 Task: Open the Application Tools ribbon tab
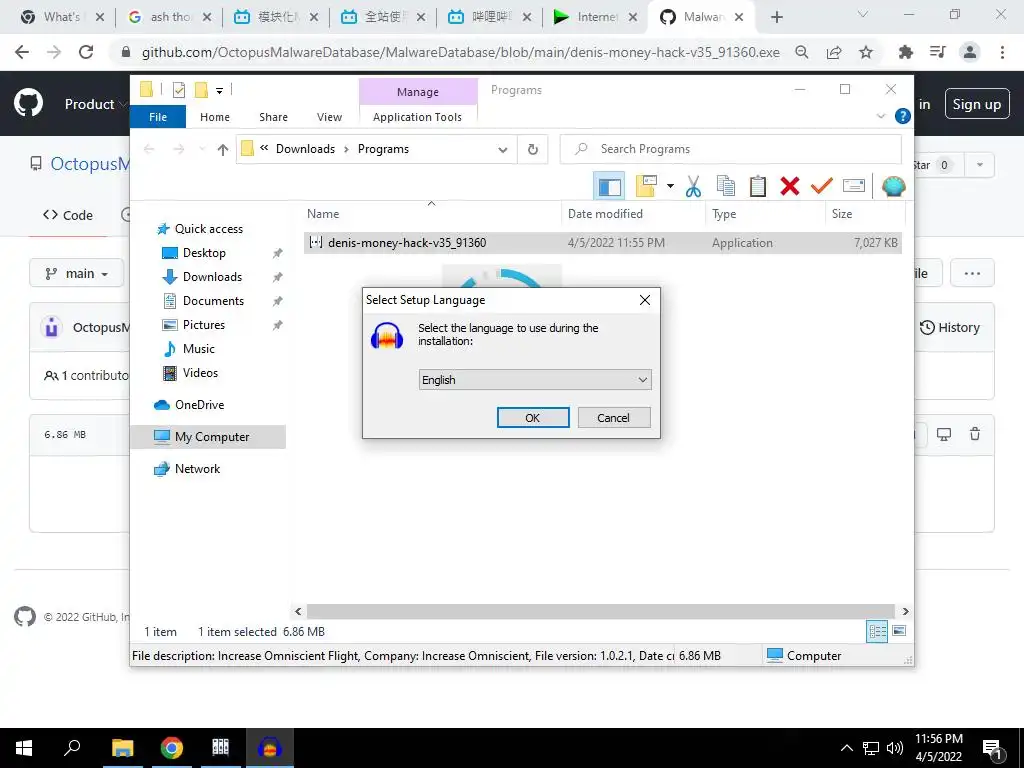[417, 117]
